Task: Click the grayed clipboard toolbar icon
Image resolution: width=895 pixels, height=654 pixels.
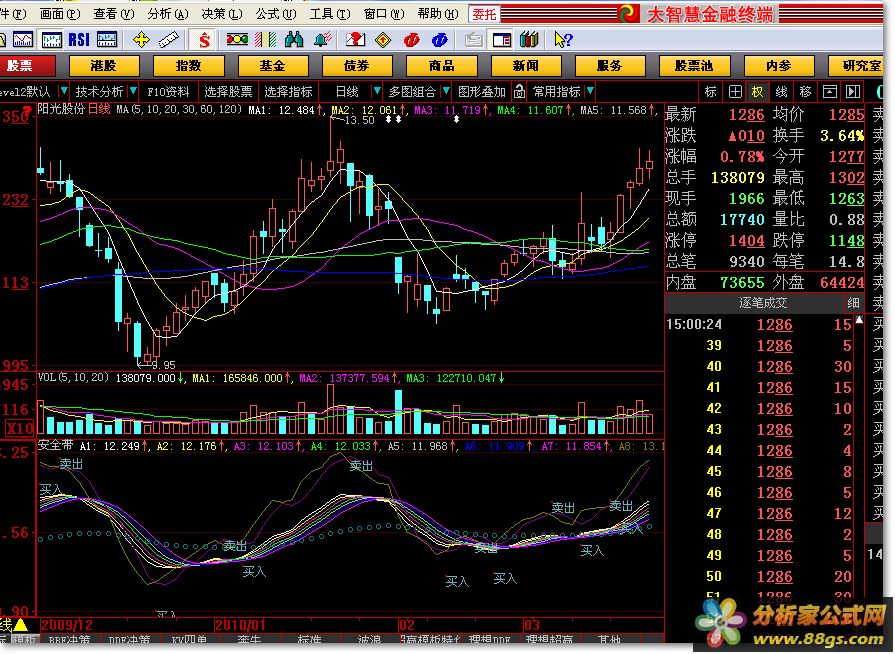Action: click(473, 39)
